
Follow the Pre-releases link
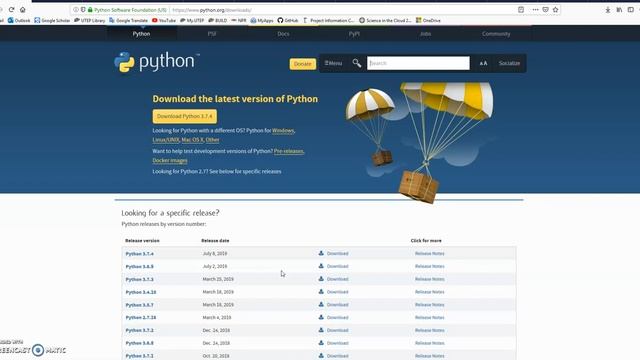[289, 151]
